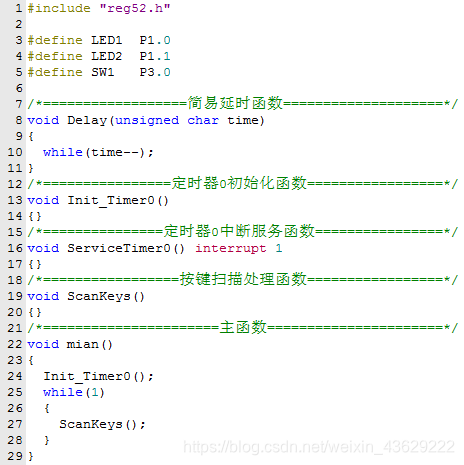Click Init_Timer0(); call on line 24
464x465 pixels.
98,376
